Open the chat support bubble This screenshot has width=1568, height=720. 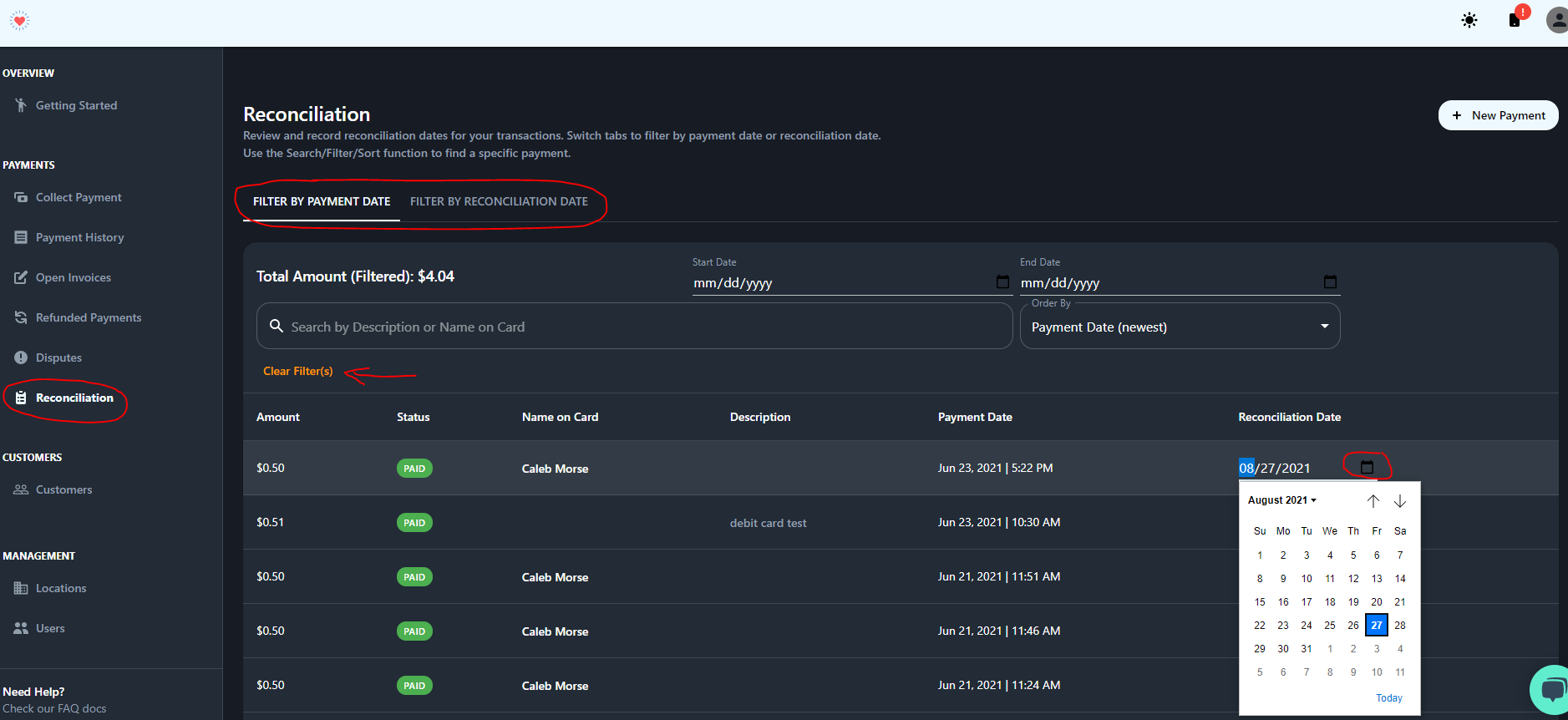(x=1551, y=690)
